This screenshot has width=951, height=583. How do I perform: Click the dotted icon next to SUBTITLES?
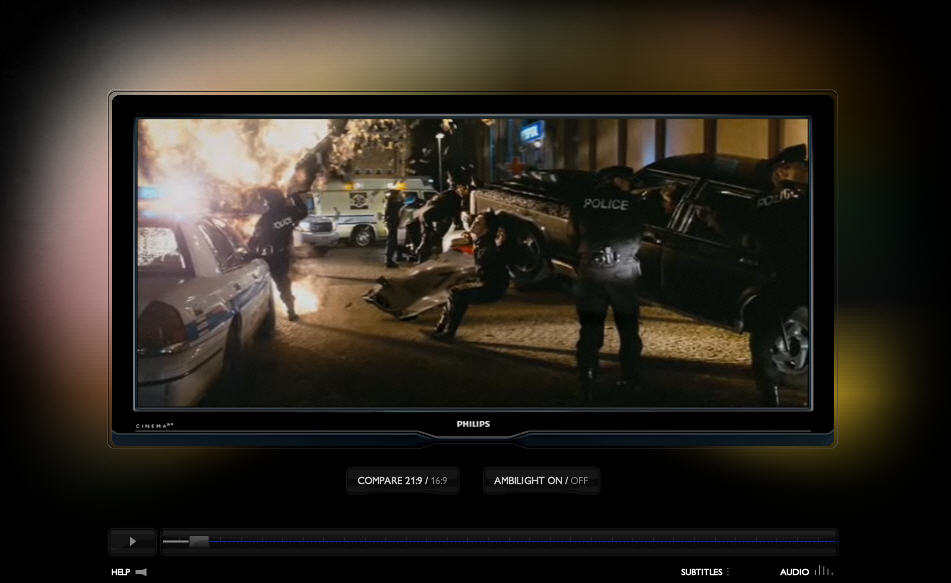coord(728,572)
